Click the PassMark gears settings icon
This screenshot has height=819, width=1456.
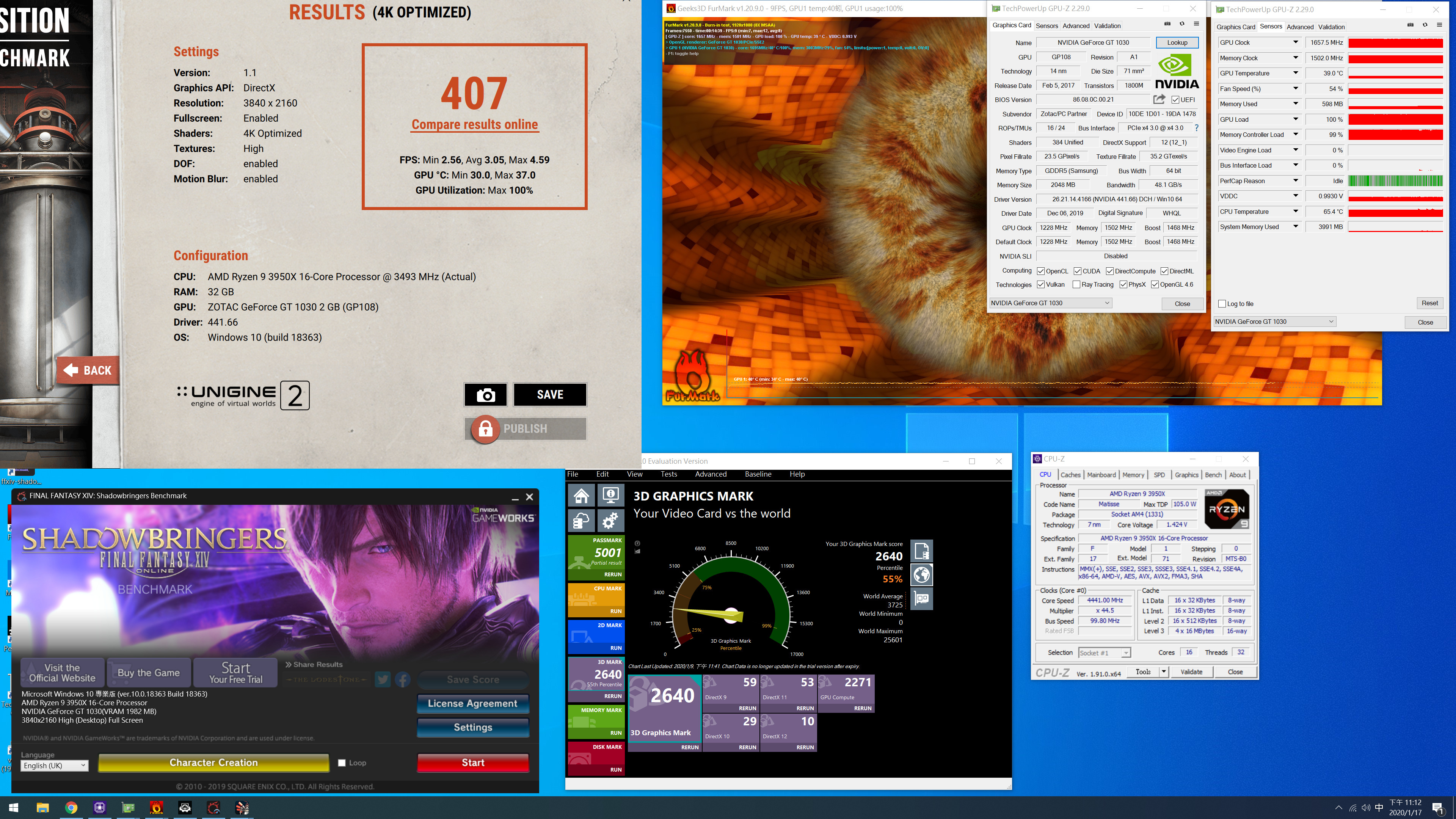[x=610, y=521]
